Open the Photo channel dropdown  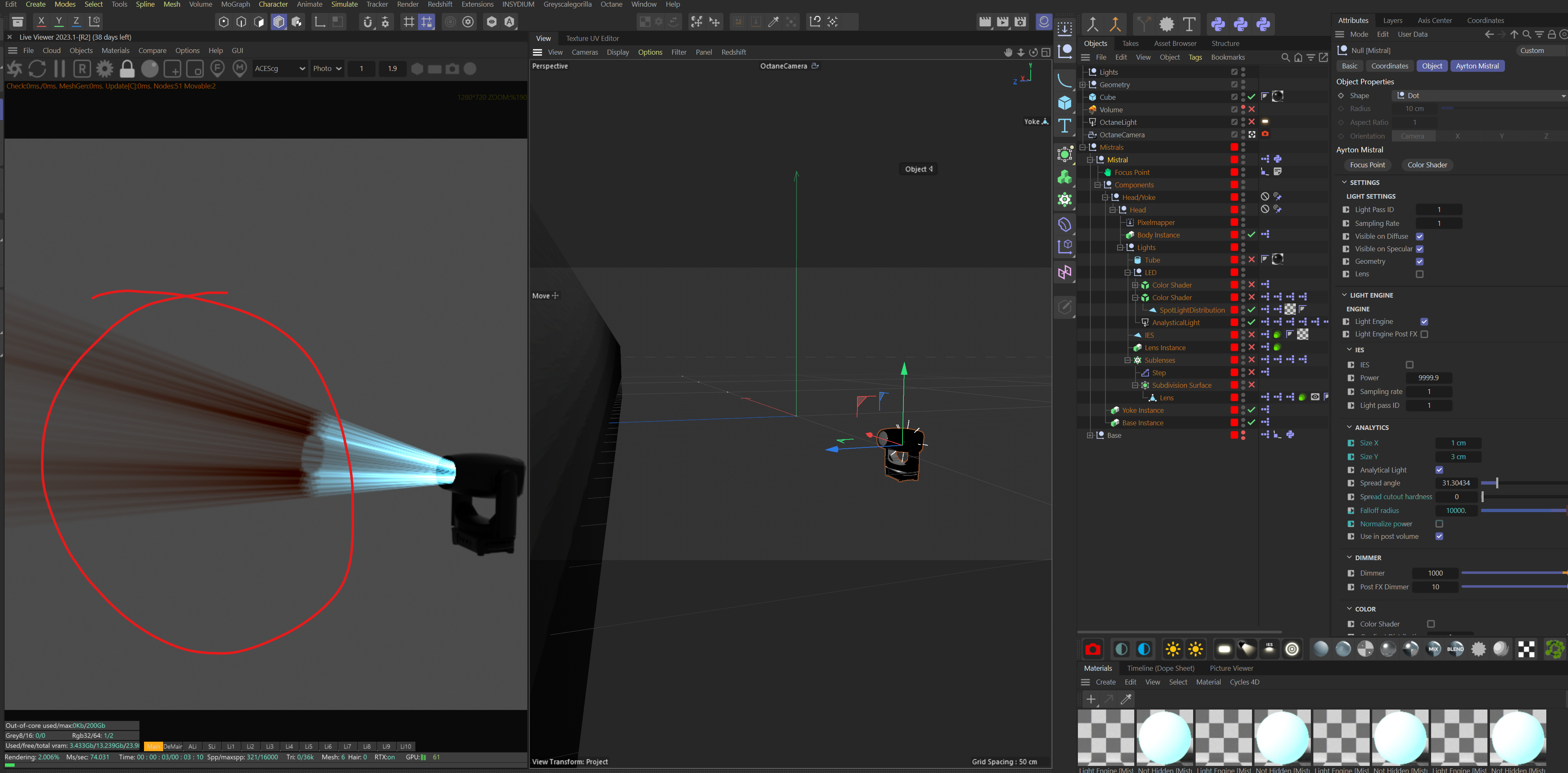point(327,69)
